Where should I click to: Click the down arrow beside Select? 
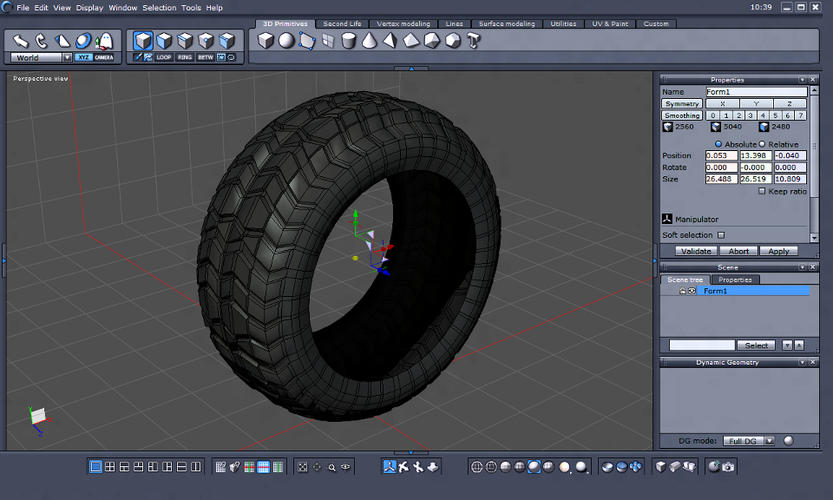pyautogui.click(x=787, y=345)
